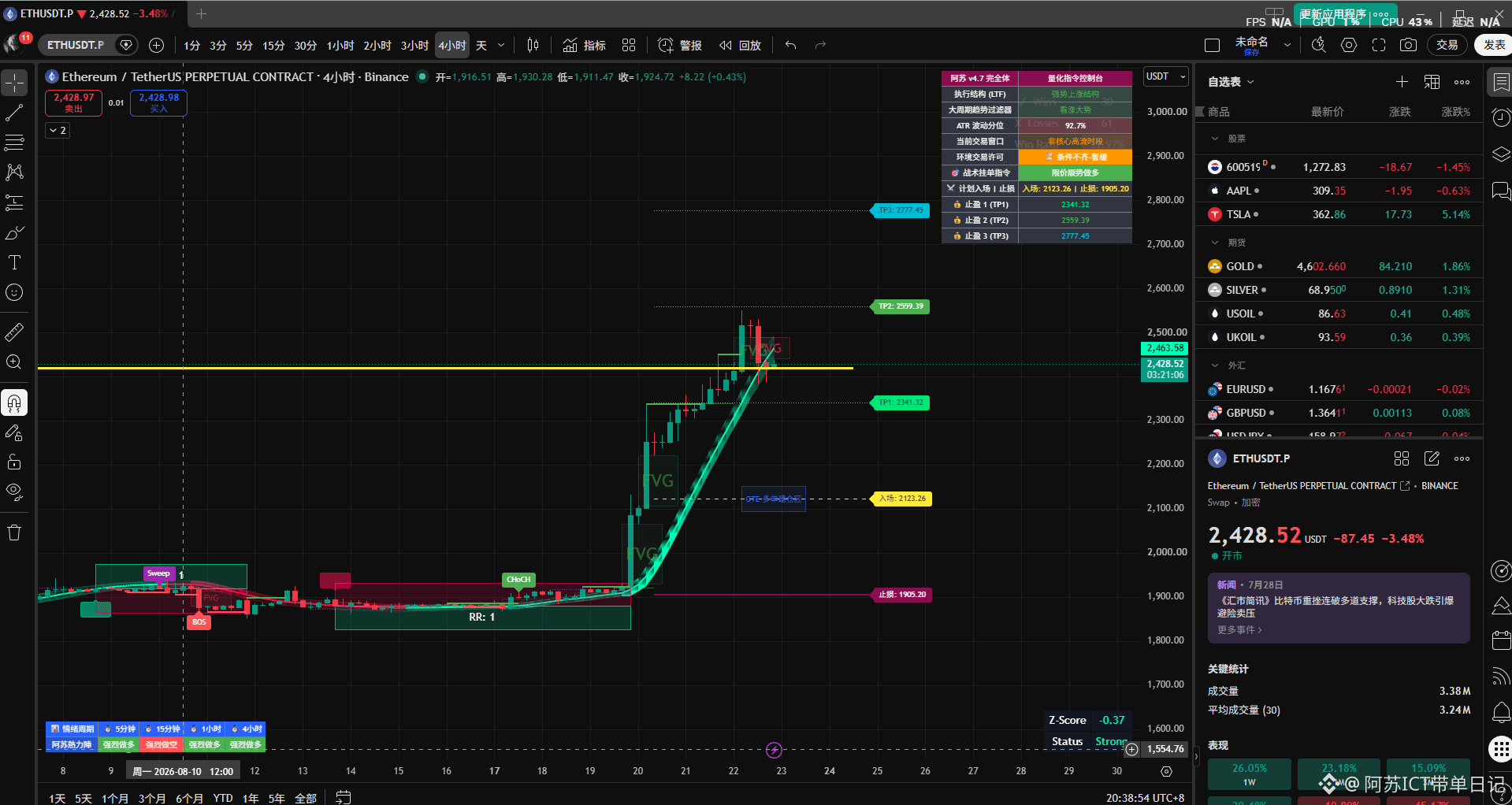1512x805 pixels.
Task: Undo the last chart action
Action: point(791,45)
